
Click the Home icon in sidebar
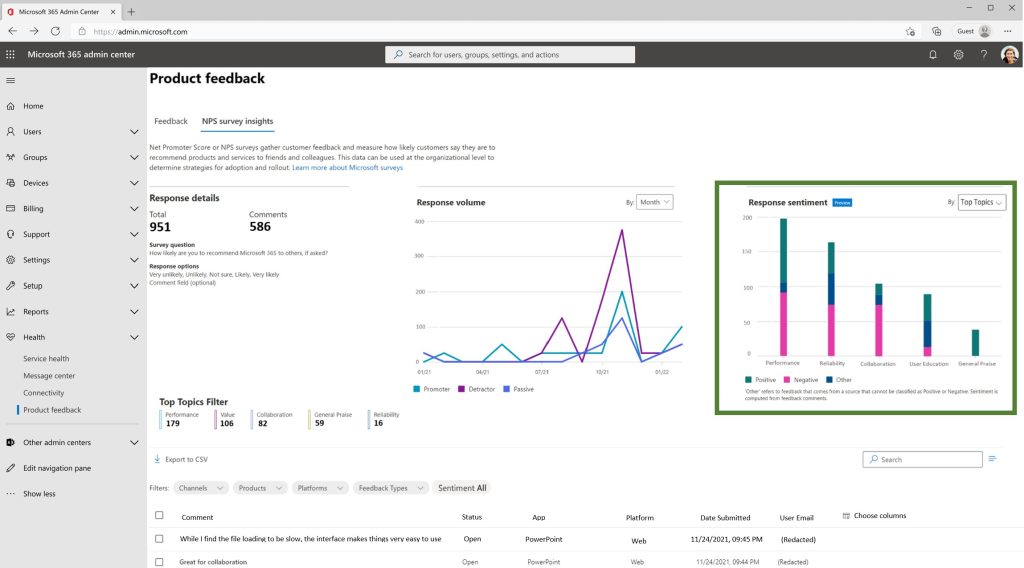11,106
